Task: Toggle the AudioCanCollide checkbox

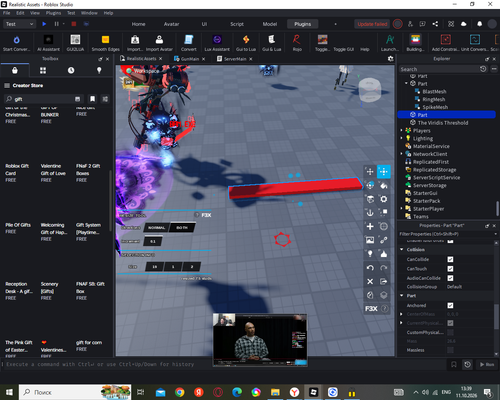Action: click(x=450, y=278)
